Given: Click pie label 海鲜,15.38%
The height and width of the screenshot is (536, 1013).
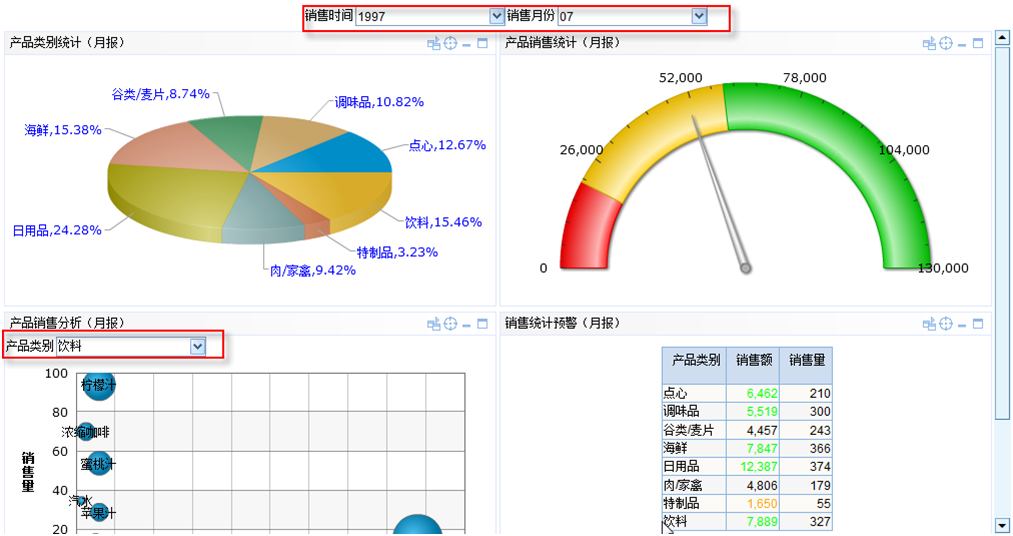Looking at the screenshot, I should [x=63, y=130].
